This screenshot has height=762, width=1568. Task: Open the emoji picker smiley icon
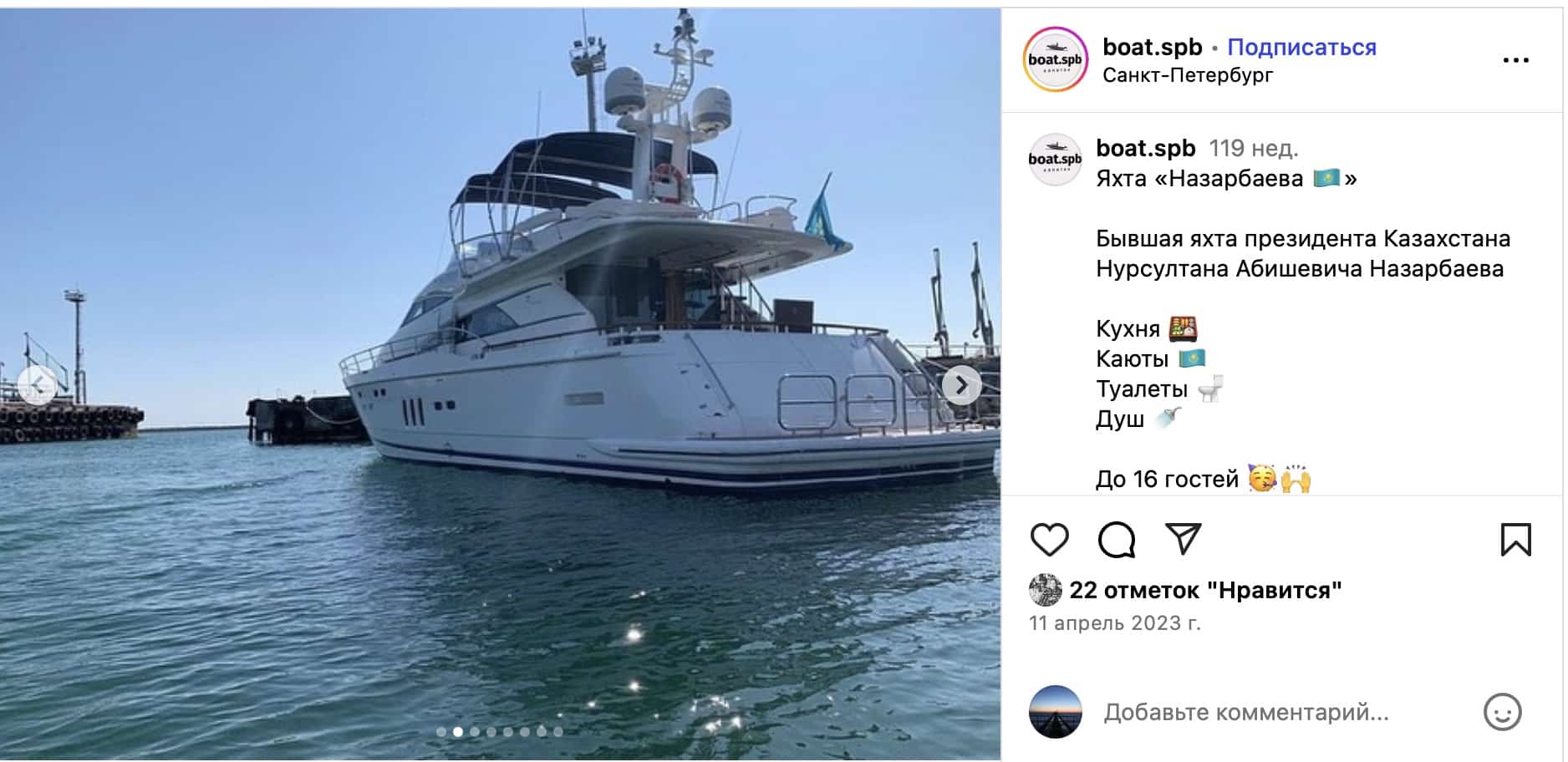(1502, 713)
